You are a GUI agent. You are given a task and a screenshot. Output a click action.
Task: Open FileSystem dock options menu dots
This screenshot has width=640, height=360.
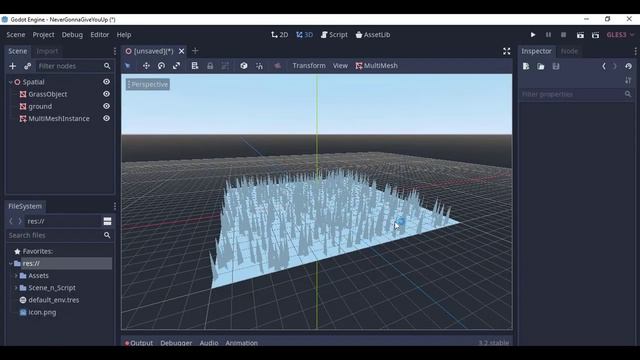pos(115,206)
